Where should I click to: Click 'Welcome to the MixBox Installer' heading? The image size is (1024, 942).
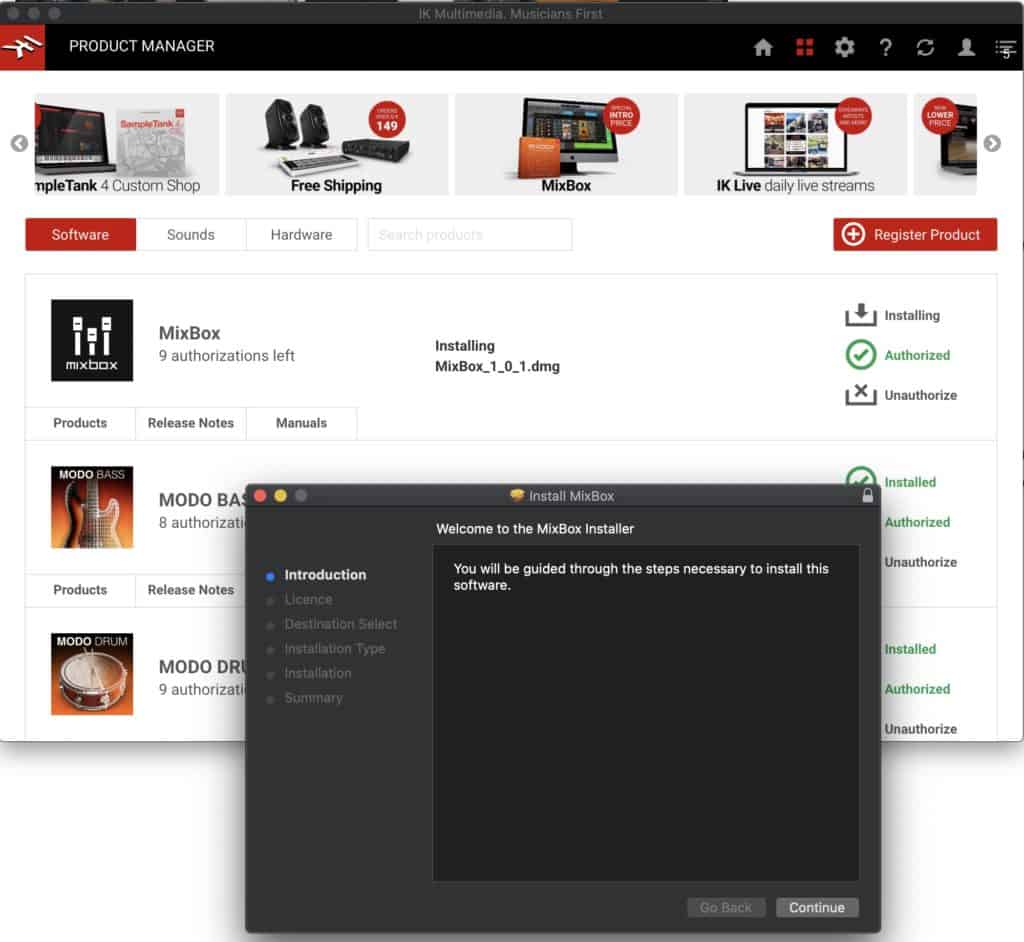535,528
